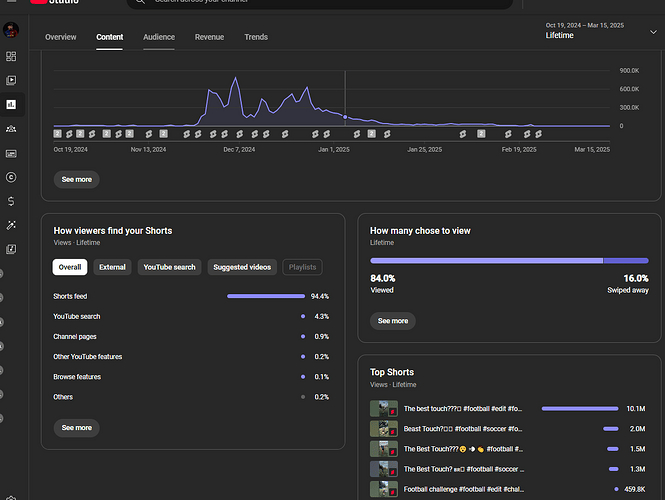Click the '84.0%' viewed value
The image size is (665, 500).
(x=383, y=278)
